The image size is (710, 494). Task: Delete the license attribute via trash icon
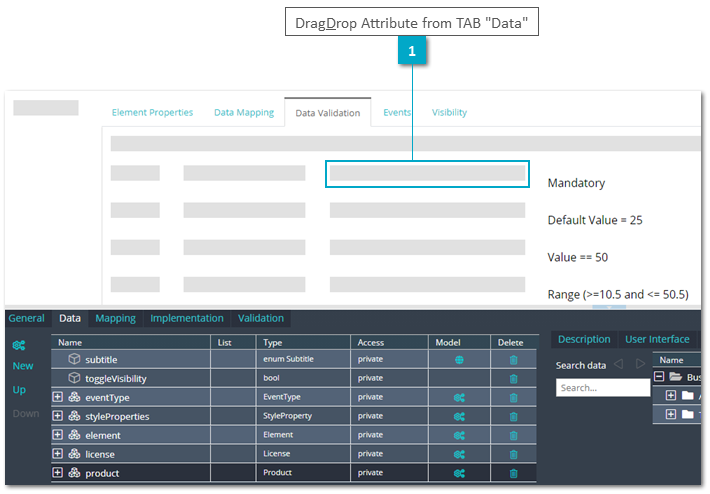click(513, 454)
